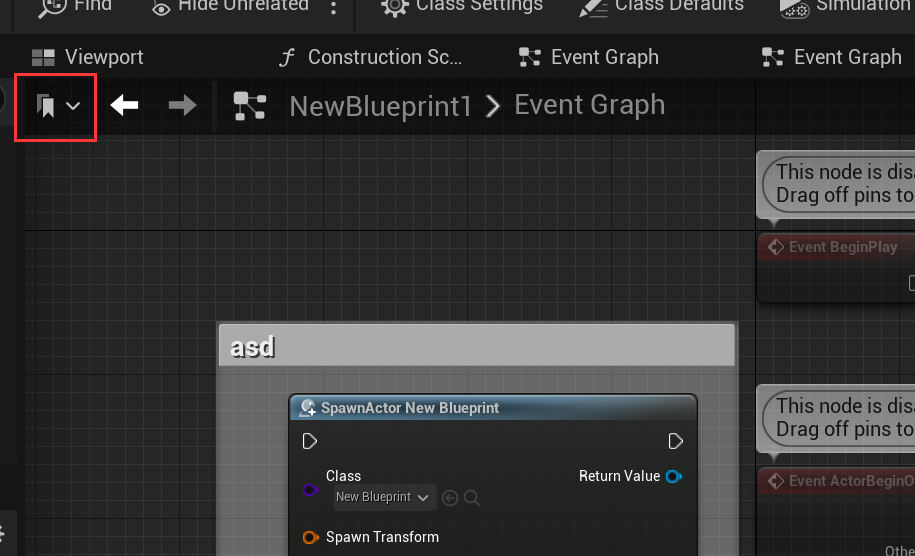Image resolution: width=915 pixels, height=556 pixels.
Task: Open Class Settings
Action: (462, 7)
